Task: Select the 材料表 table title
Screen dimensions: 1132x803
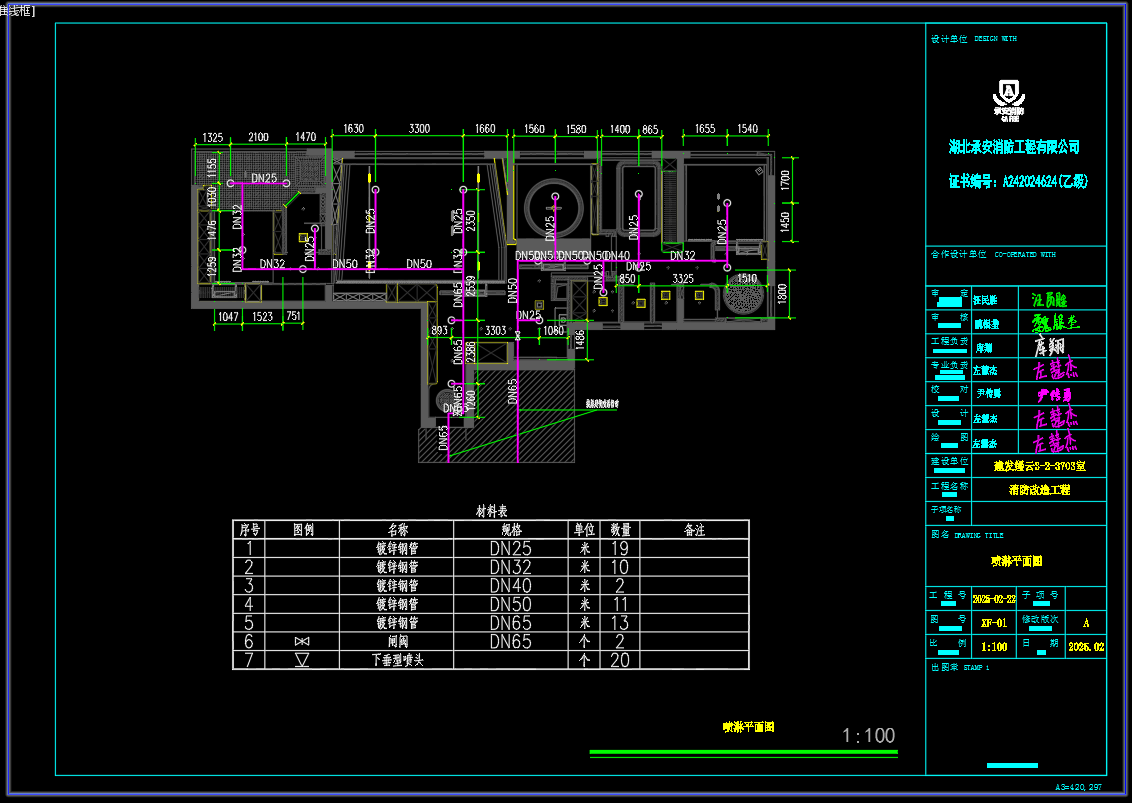Action: pyautogui.click(x=491, y=511)
